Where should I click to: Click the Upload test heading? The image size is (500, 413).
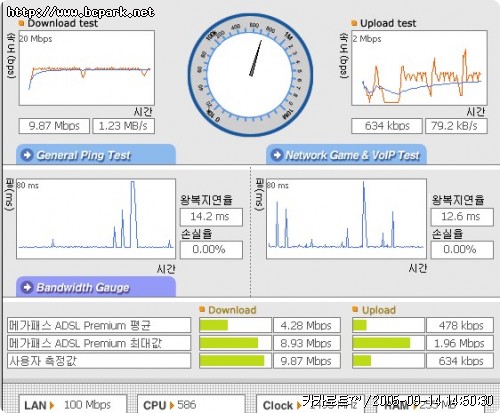(388, 23)
